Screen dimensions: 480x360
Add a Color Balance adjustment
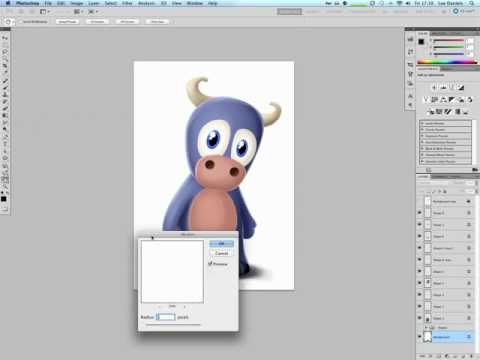pyautogui.click(x=443, y=99)
